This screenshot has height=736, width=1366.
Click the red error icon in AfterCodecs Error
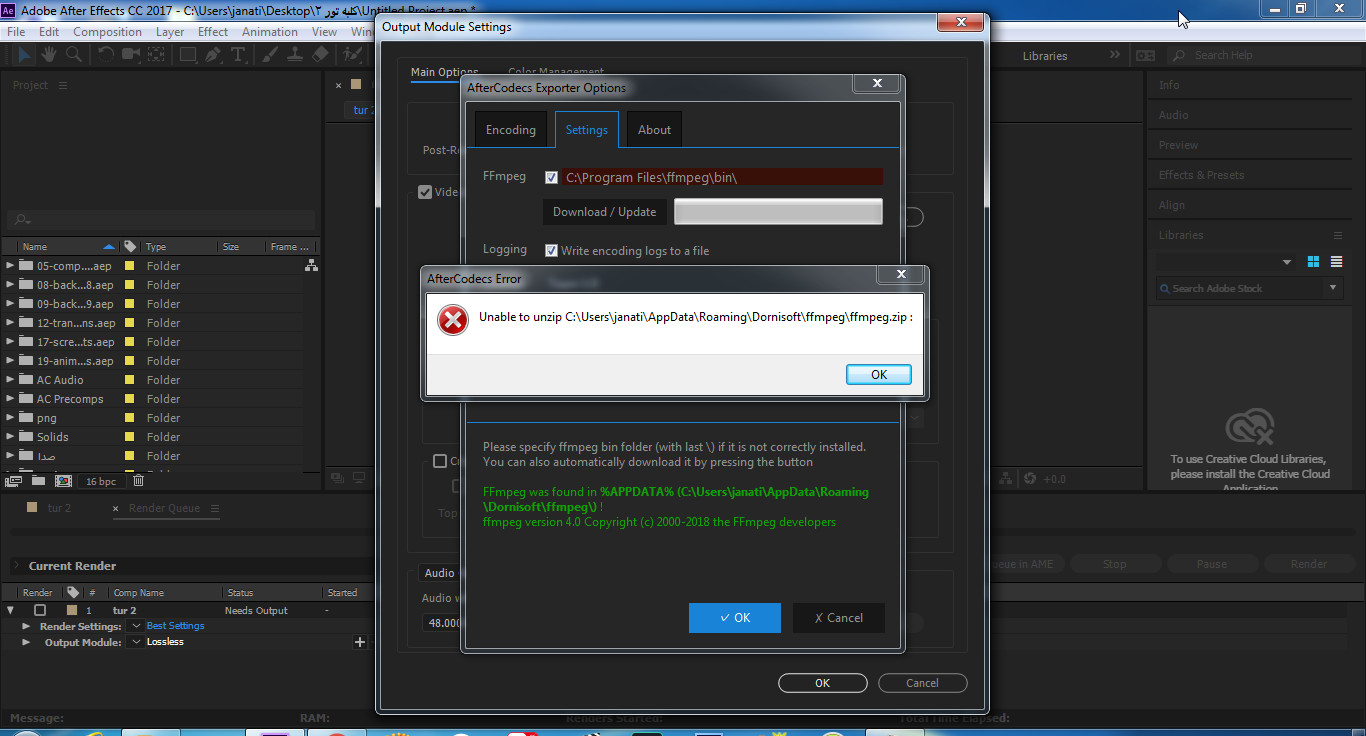[x=453, y=320]
